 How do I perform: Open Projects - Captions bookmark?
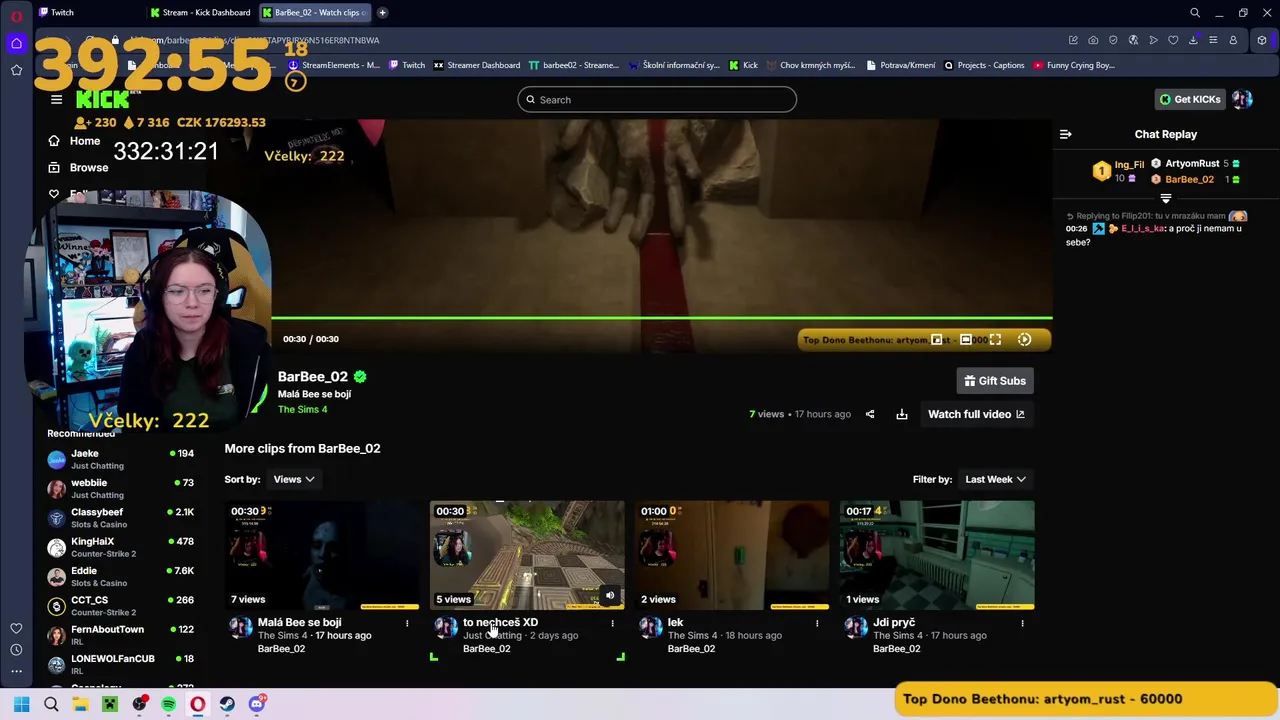(x=984, y=65)
